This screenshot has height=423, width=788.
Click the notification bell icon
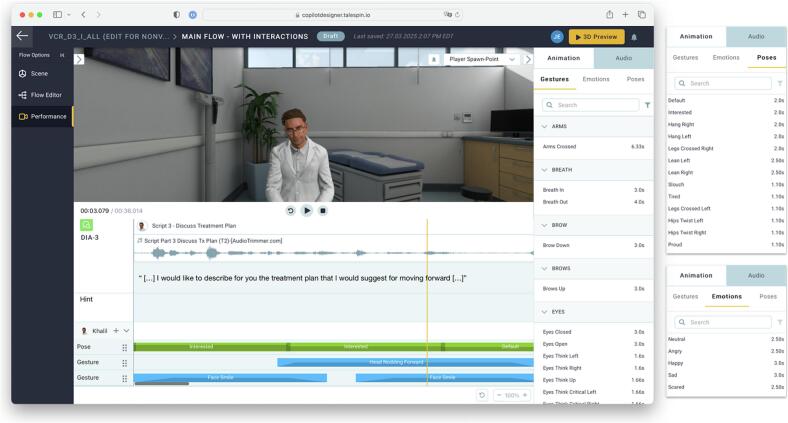click(x=634, y=36)
